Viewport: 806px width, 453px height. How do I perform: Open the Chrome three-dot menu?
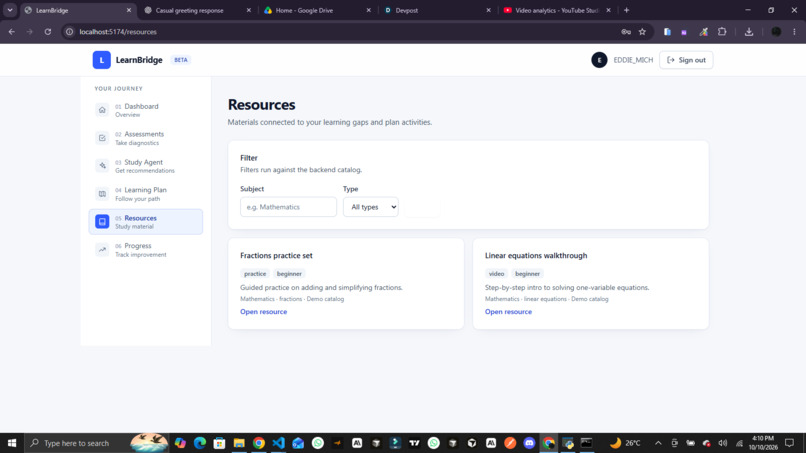(x=794, y=31)
